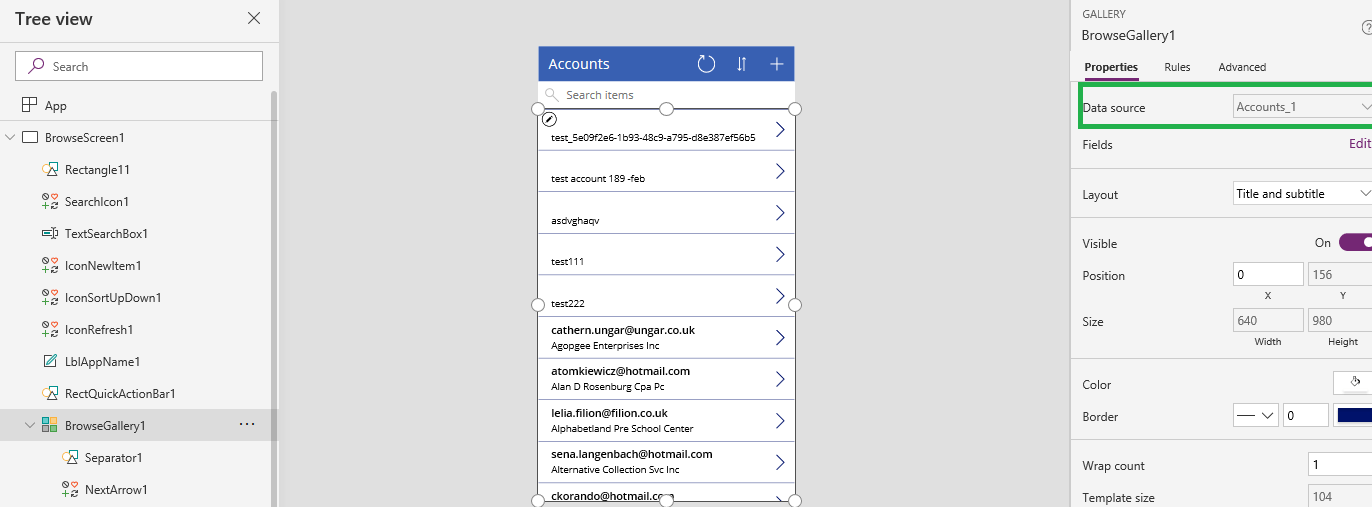Open the dark blue Border color swatch
Viewport: 1372px width, 507px height.
point(1353,416)
